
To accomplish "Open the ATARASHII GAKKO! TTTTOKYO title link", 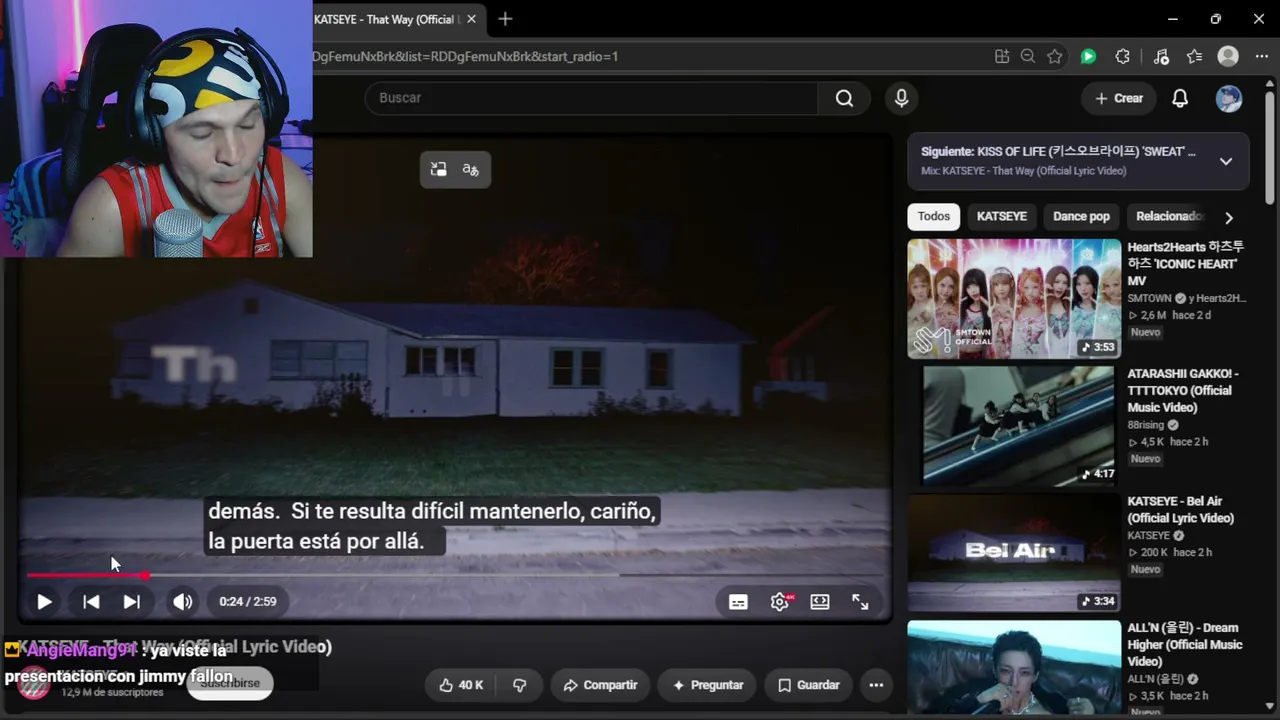I will tap(1184, 391).
